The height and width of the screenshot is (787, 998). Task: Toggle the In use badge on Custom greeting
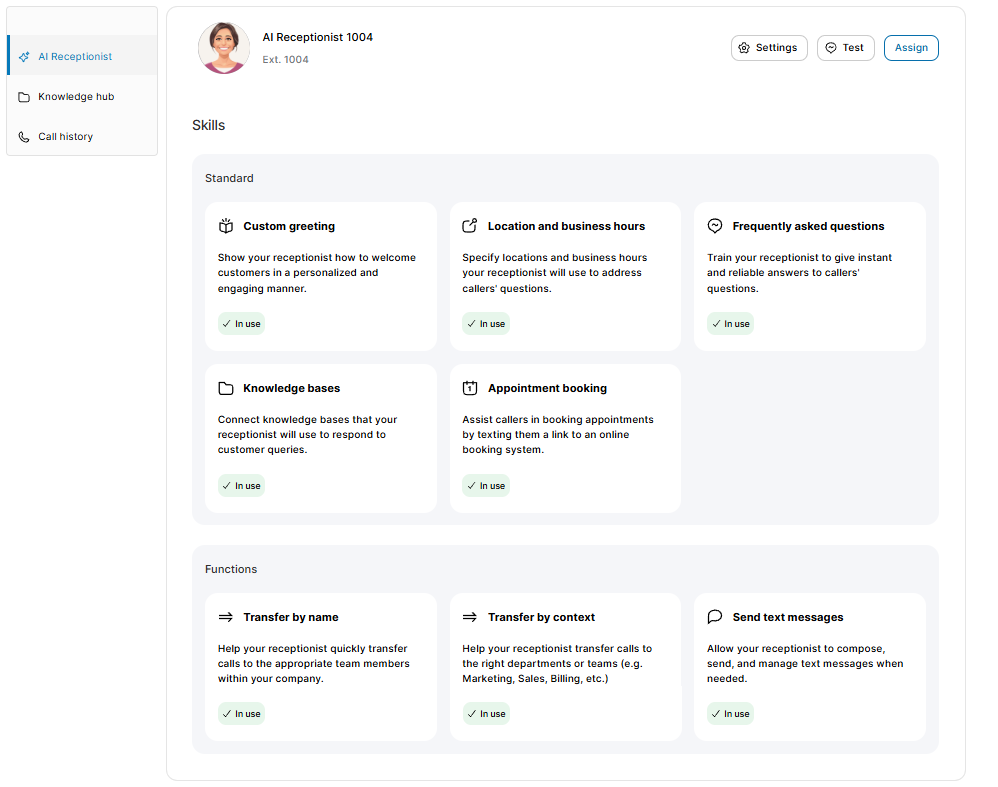241,323
